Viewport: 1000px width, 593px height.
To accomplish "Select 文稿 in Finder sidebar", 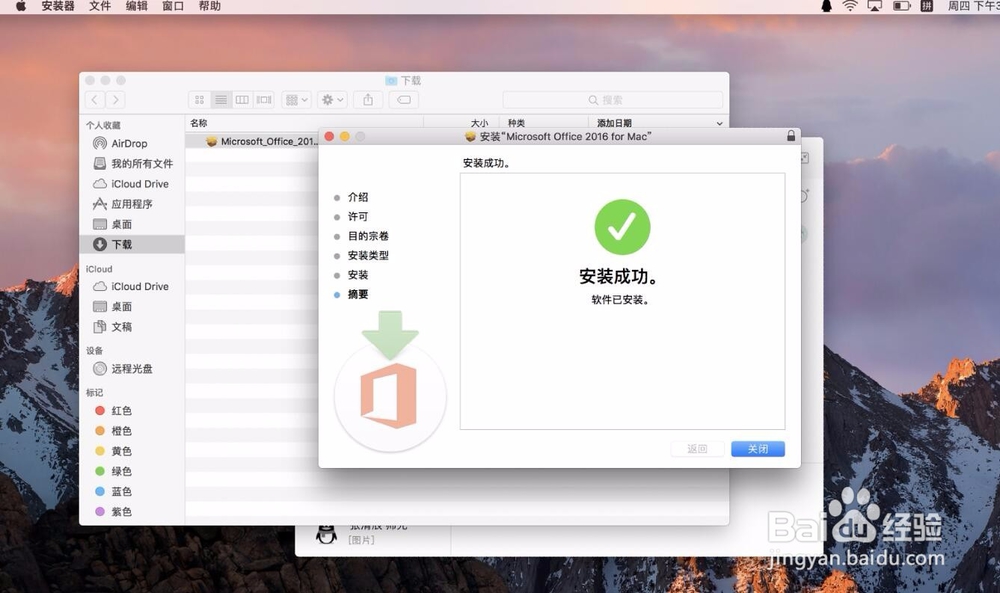I will (x=132, y=327).
